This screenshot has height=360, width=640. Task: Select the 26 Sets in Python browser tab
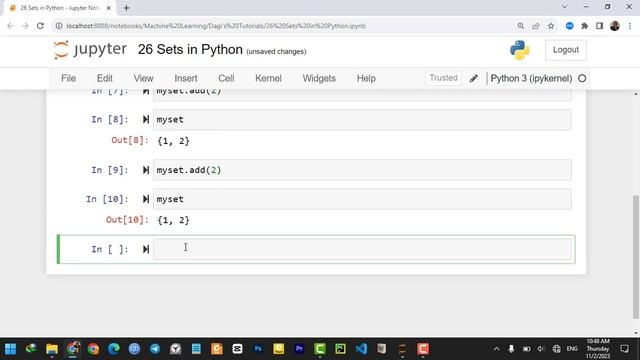pos(60,8)
